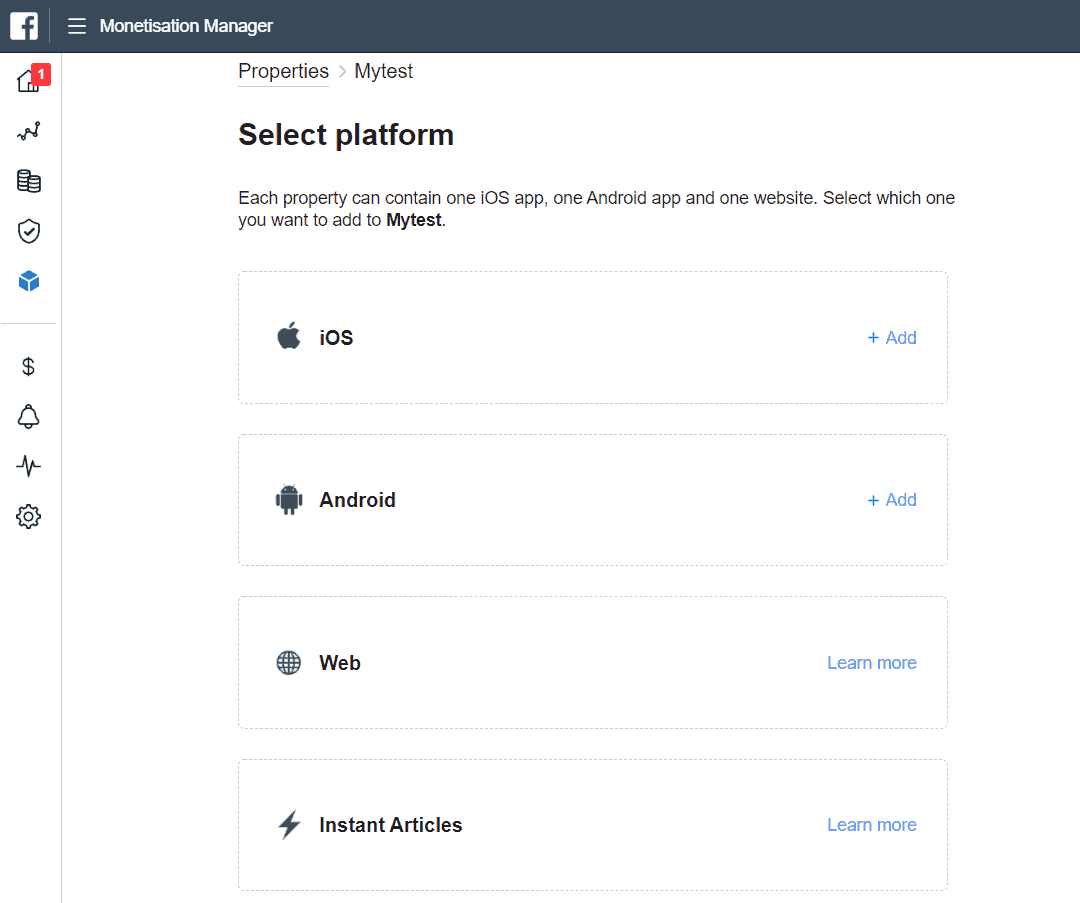Select the iOS platform card label
Screen dimensions: 1080x903
pos(336,338)
